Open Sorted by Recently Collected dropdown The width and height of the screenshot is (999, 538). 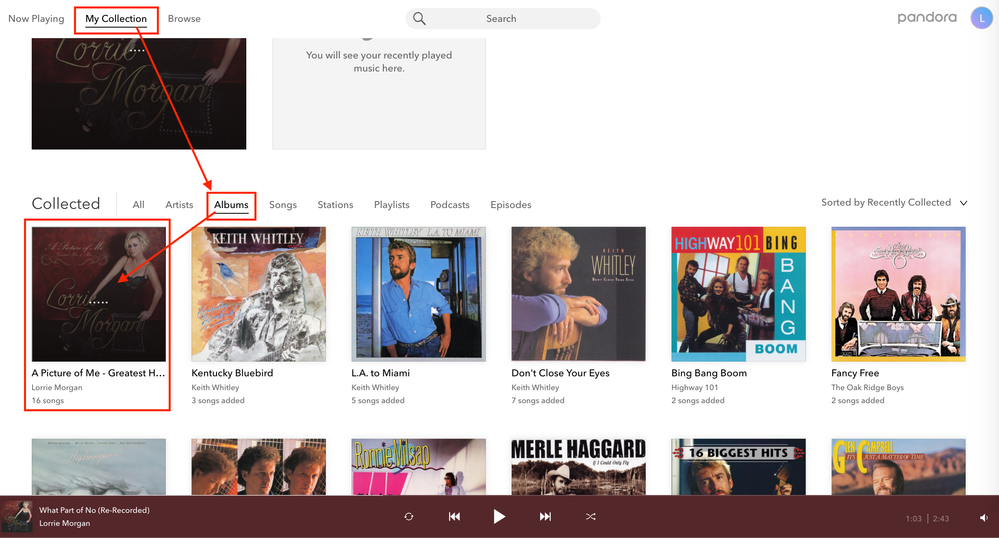click(x=894, y=202)
